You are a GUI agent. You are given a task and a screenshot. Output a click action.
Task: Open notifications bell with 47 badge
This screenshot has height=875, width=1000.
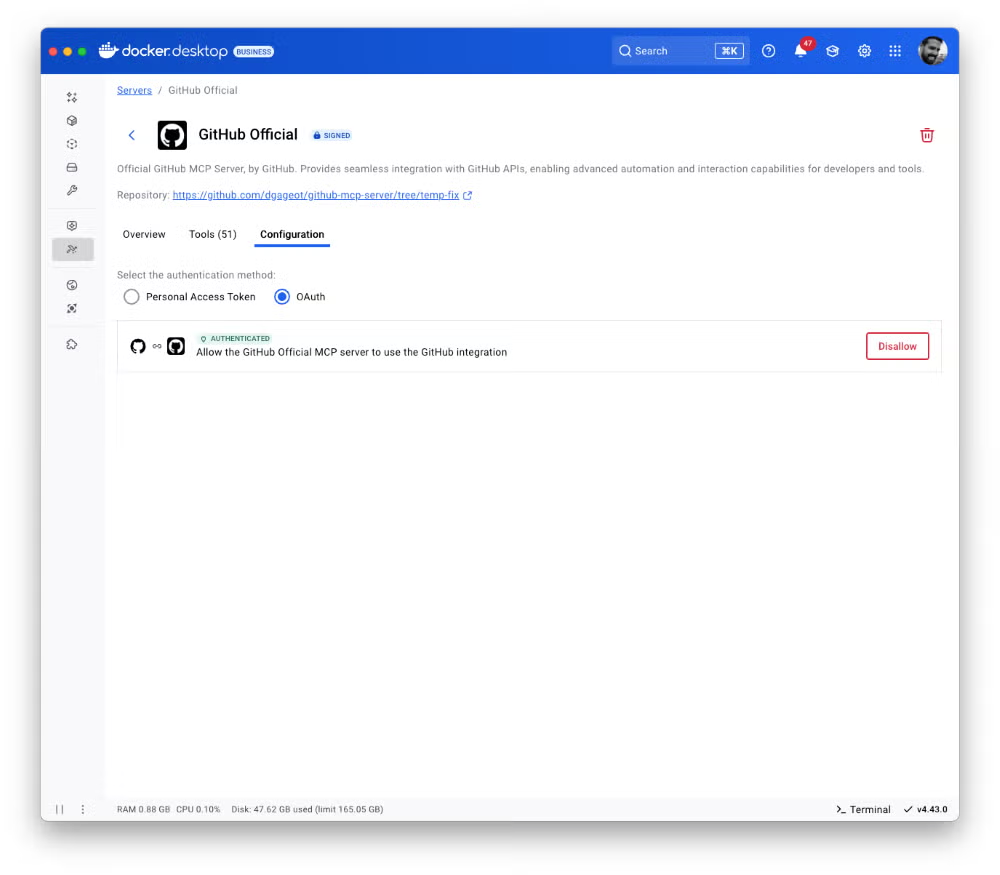[x=802, y=50]
